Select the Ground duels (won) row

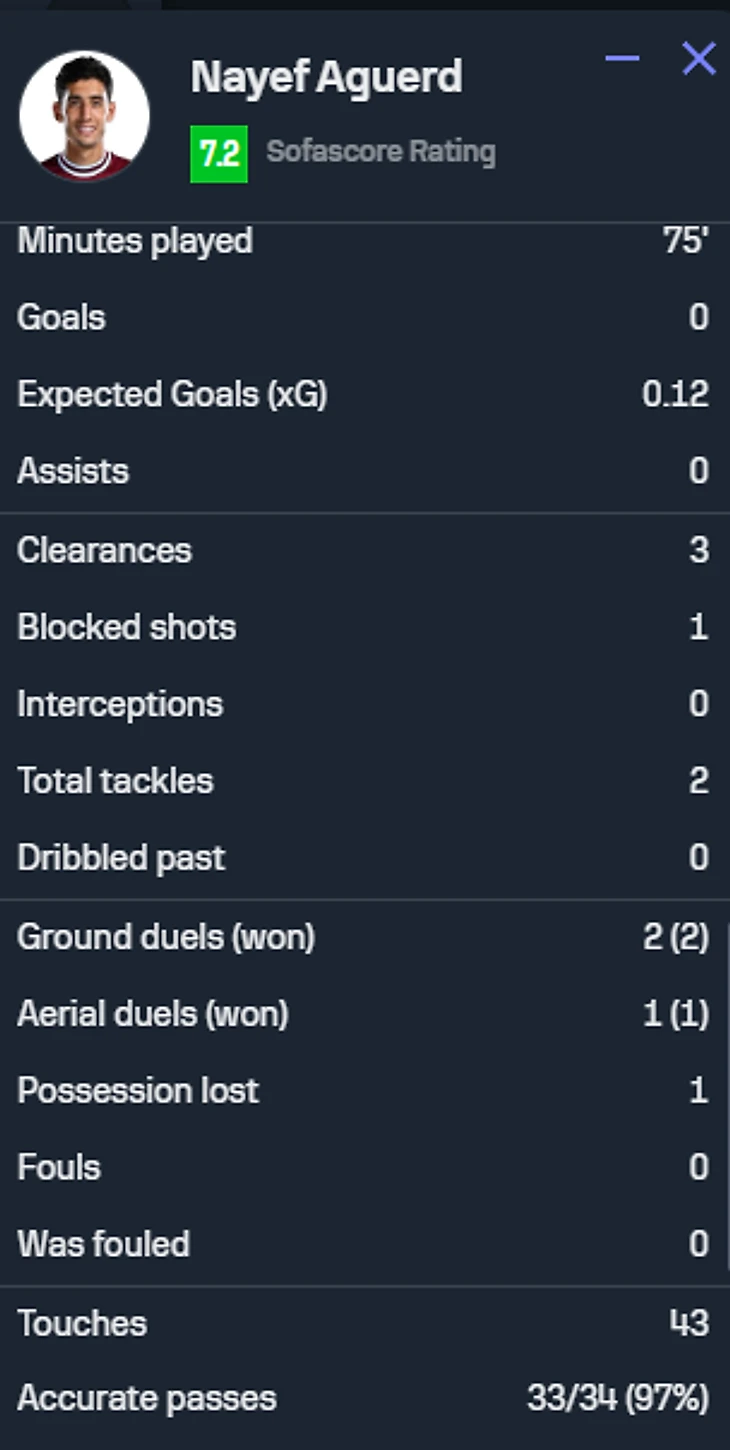click(363, 937)
